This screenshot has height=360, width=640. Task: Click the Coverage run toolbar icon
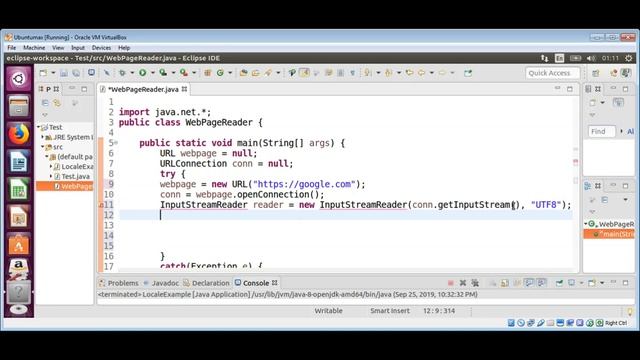163,73
